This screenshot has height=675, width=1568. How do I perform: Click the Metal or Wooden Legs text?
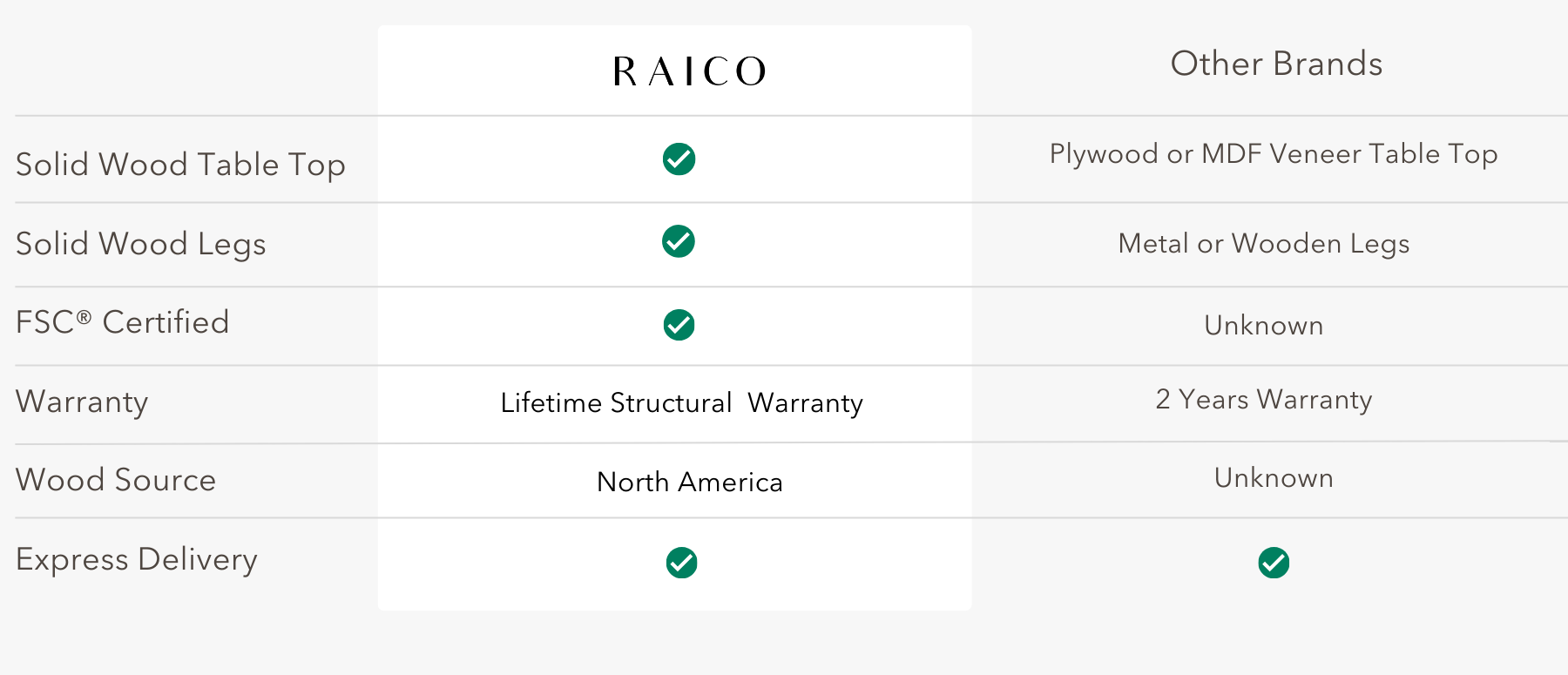click(1263, 244)
